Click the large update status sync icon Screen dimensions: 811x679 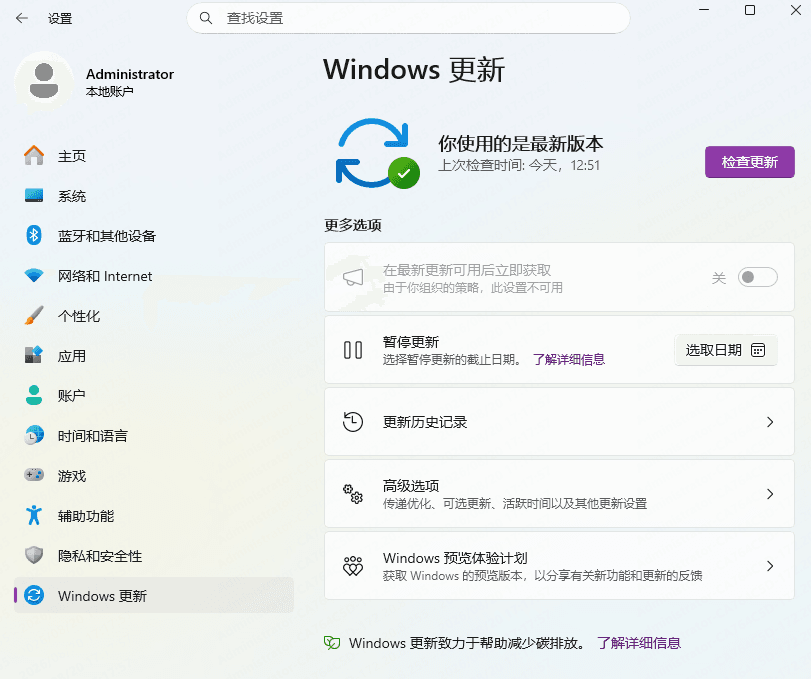[x=377, y=154]
